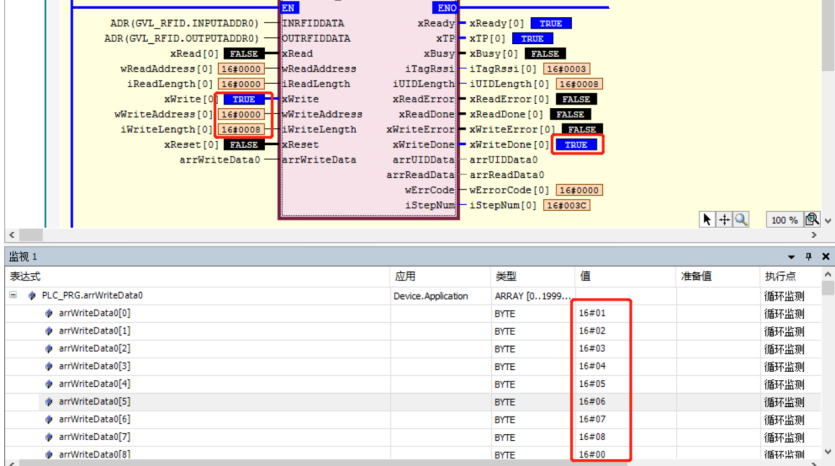Viewport: 835px width, 466px height.
Task: Open zoom options icon beside 100 %
Action: coord(812,219)
